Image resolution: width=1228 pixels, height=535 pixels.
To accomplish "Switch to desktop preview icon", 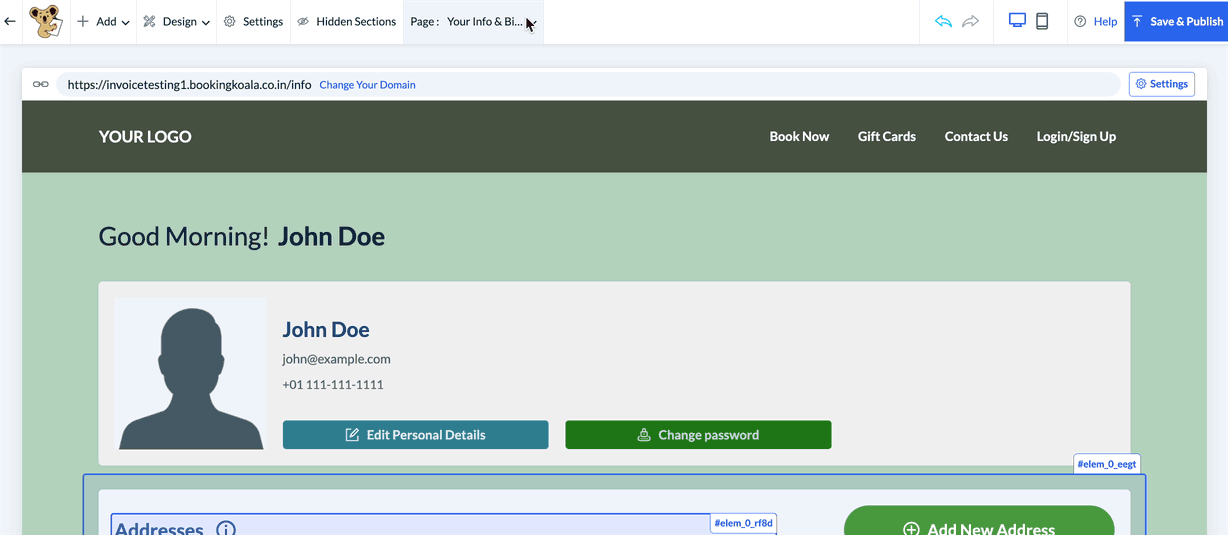I will click(1017, 20).
